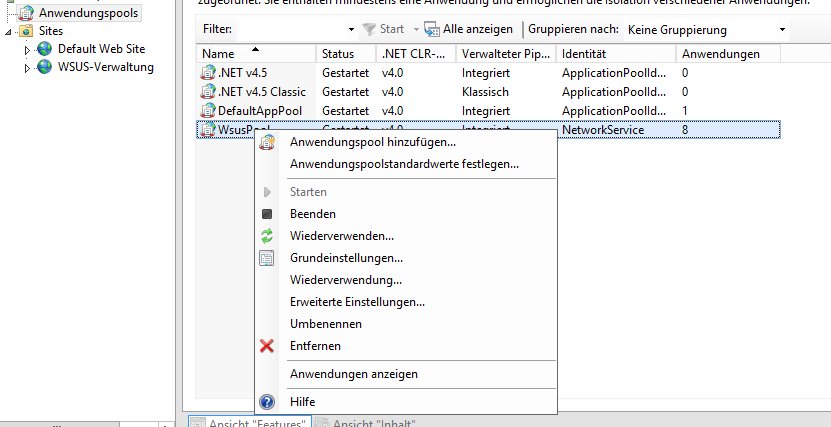Open the Filter dropdown arrow
Image resolution: width=831 pixels, height=427 pixels.
(x=351, y=30)
